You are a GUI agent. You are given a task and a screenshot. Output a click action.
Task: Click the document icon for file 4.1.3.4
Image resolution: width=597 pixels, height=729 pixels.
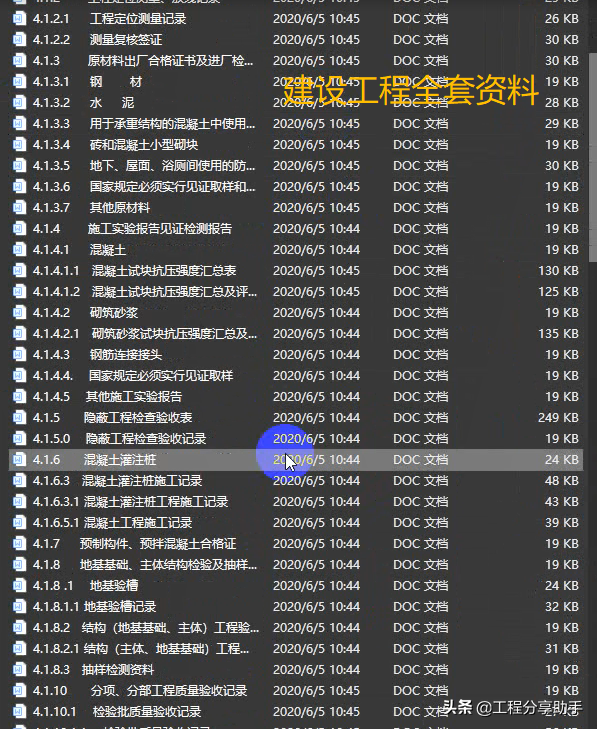click(19, 145)
